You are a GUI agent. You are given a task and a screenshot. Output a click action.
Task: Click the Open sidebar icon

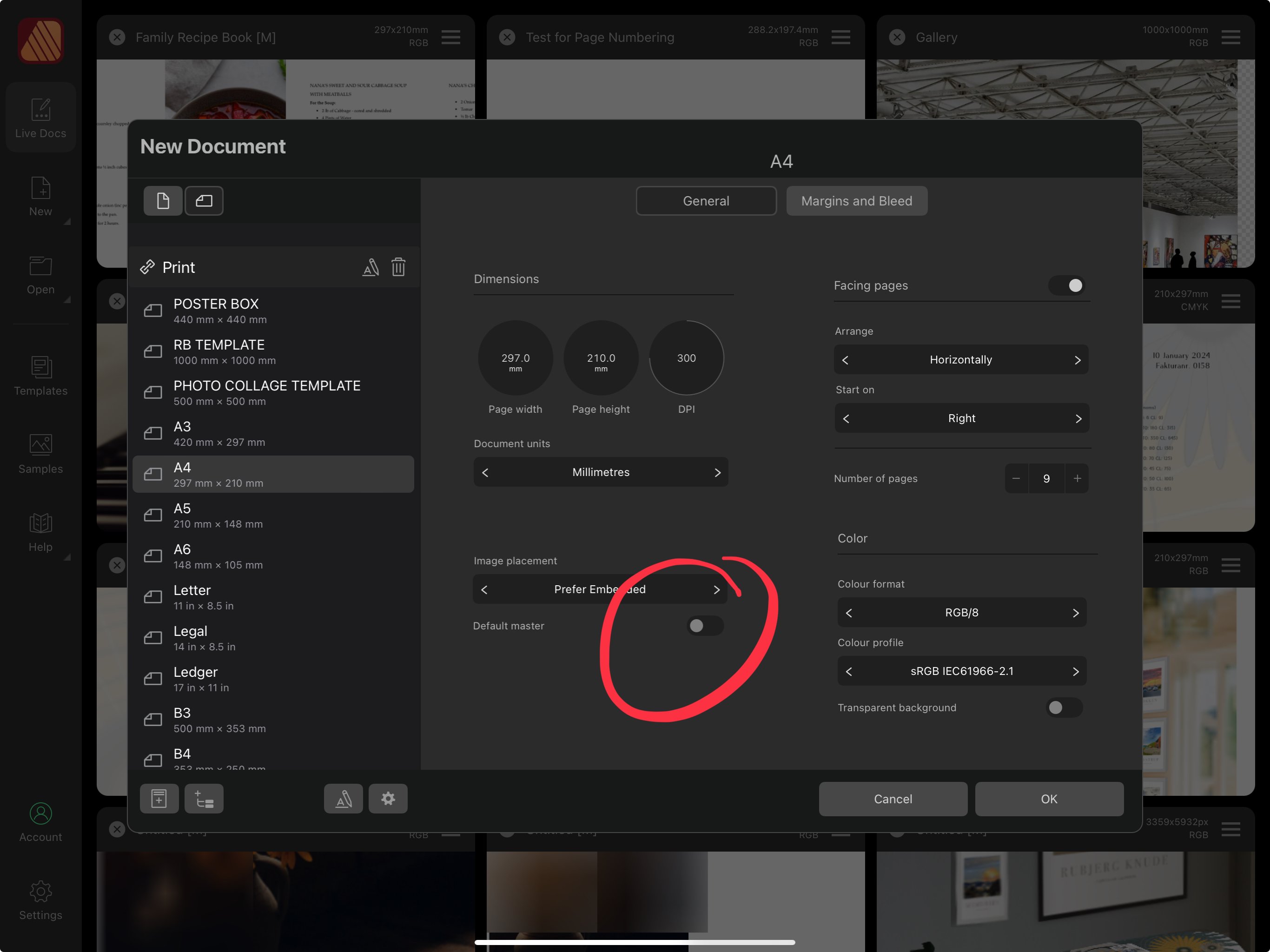40,275
